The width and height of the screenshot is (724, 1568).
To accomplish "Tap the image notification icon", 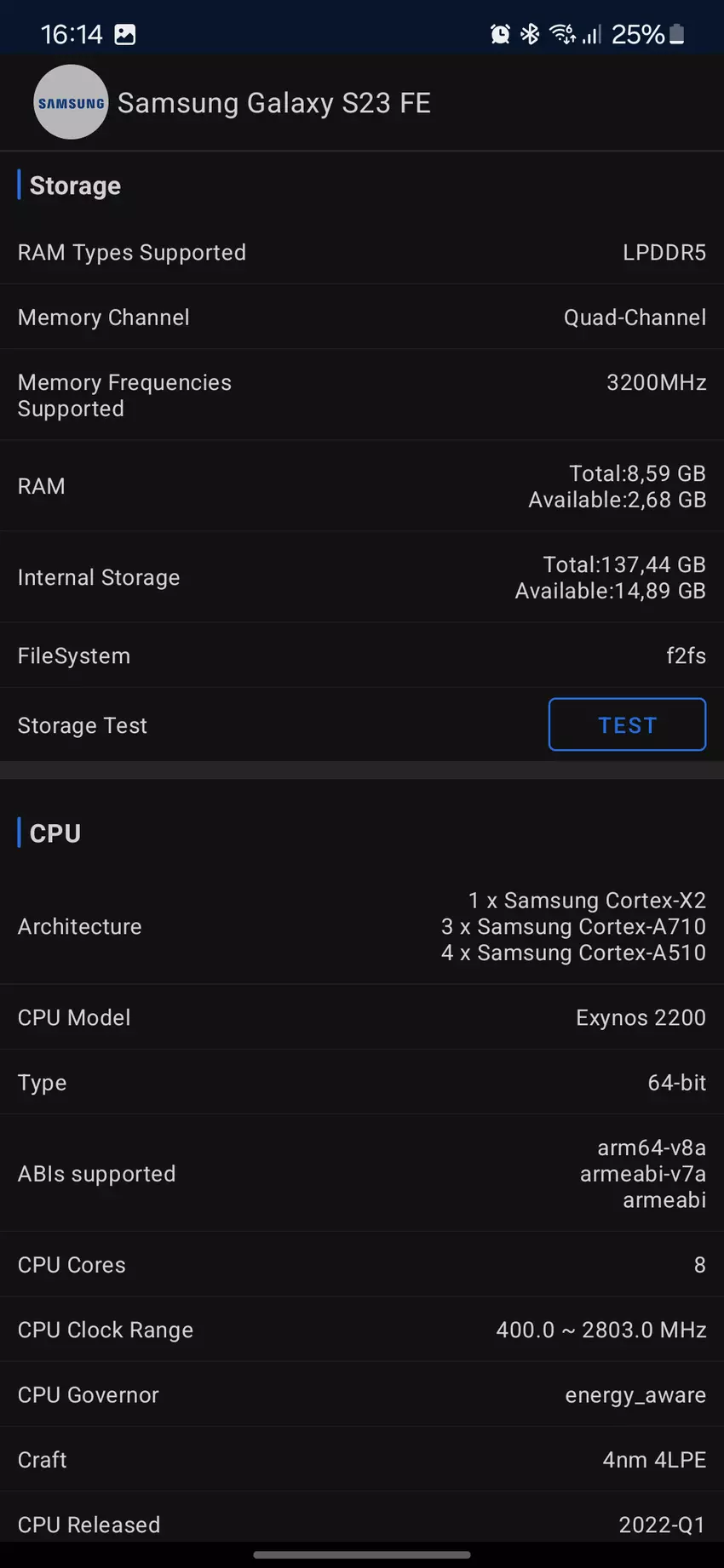I will click(125, 35).
